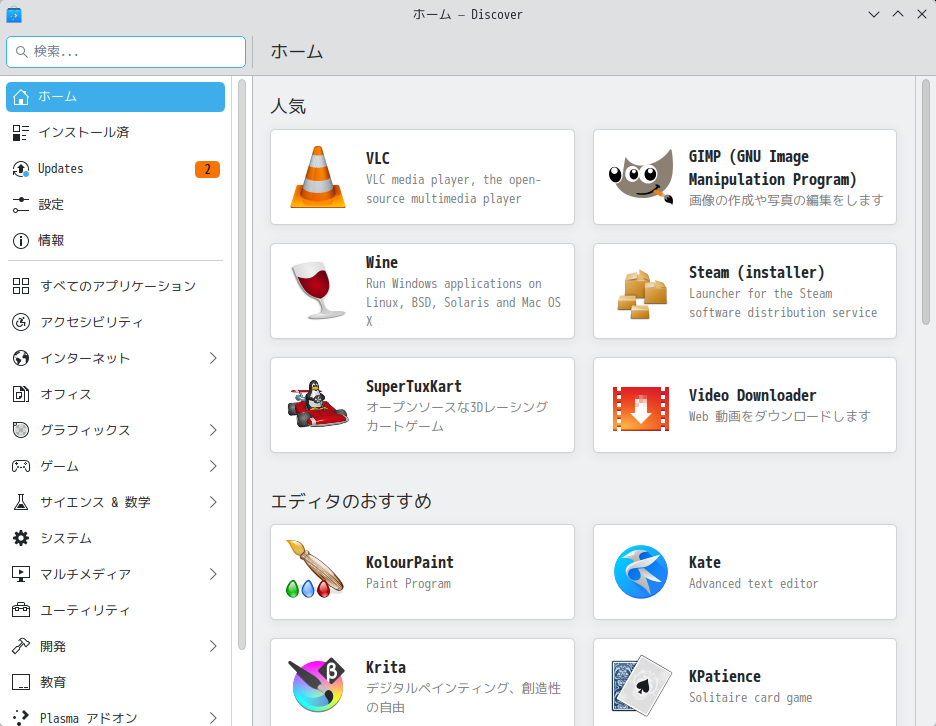Click the 検索 search field

(126, 52)
